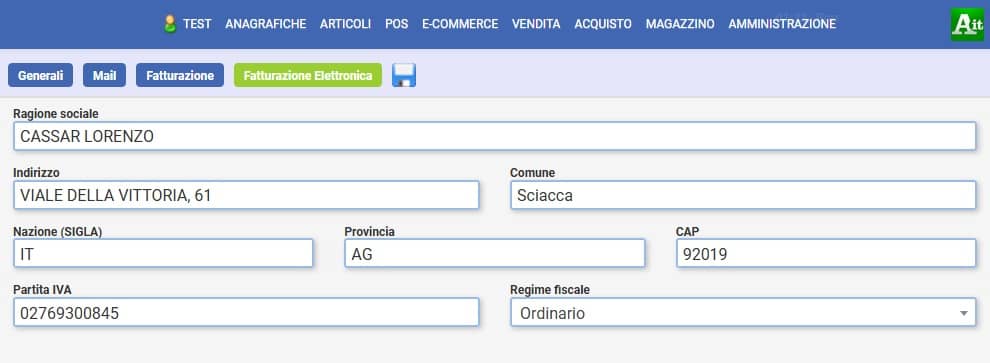Viewport: 990px width, 363px height.
Task: Switch to the Generali tab
Action: (40, 75)
